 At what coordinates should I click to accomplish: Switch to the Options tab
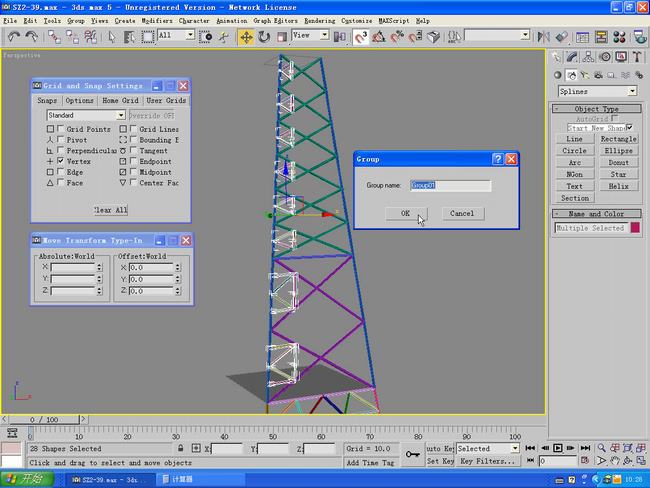79,100
